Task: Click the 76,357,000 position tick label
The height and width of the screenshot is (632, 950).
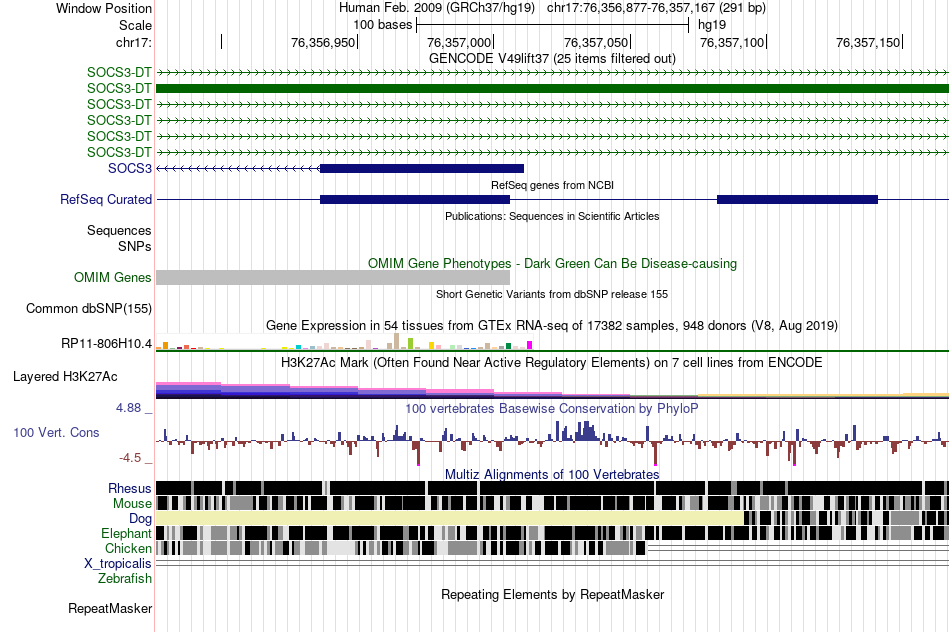Action: (459, 42)
